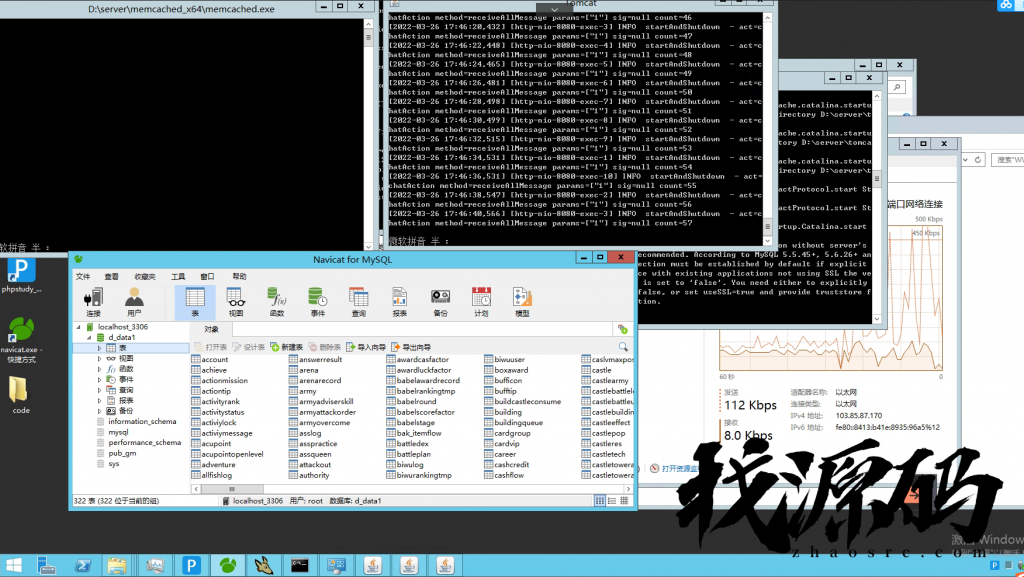The height and width of the screenshot is (577, 1024).
Task: Open PowerShell from the taskbar
Action: coord(82,565)
